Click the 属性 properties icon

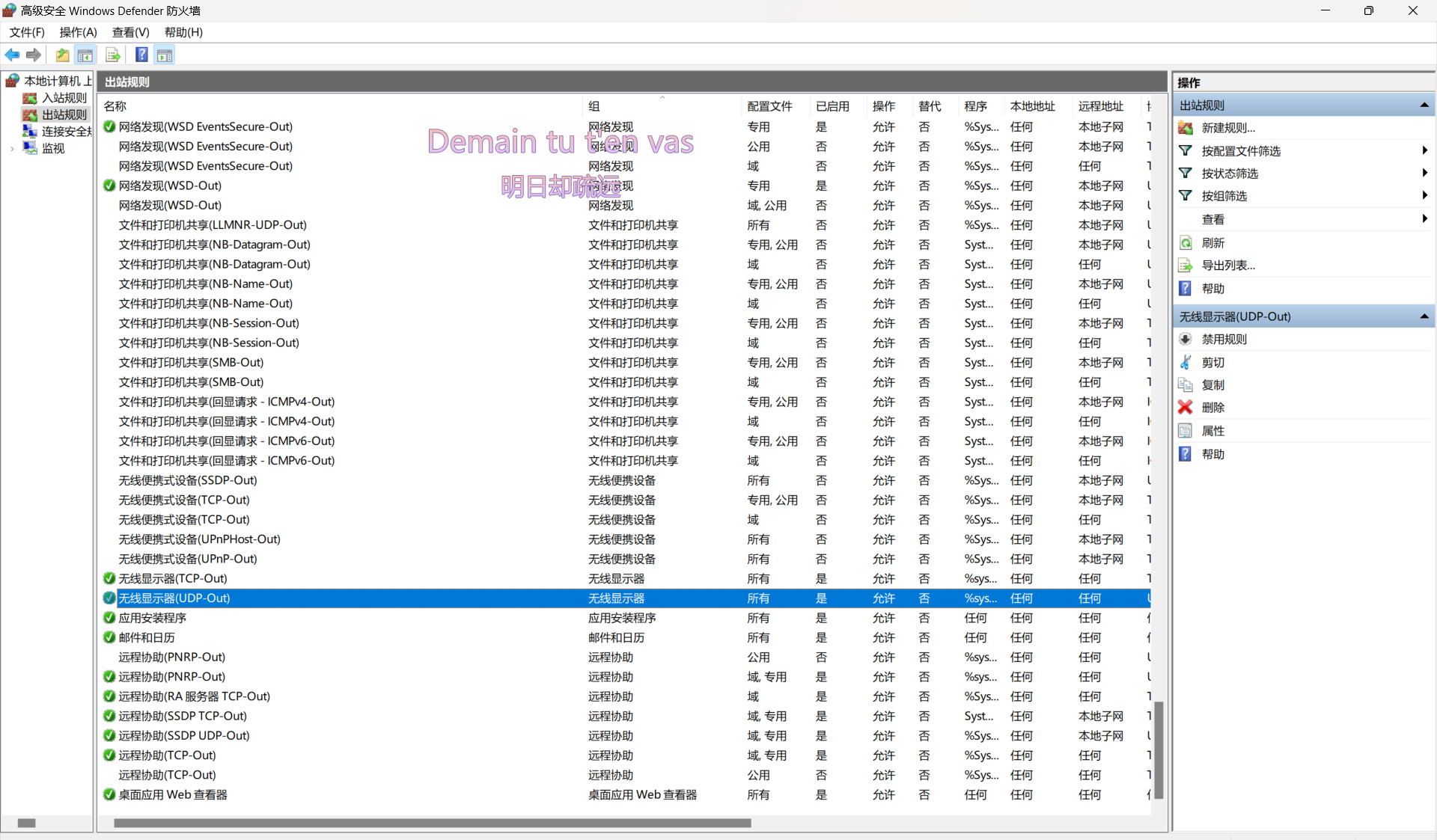tap(1186, 431)
